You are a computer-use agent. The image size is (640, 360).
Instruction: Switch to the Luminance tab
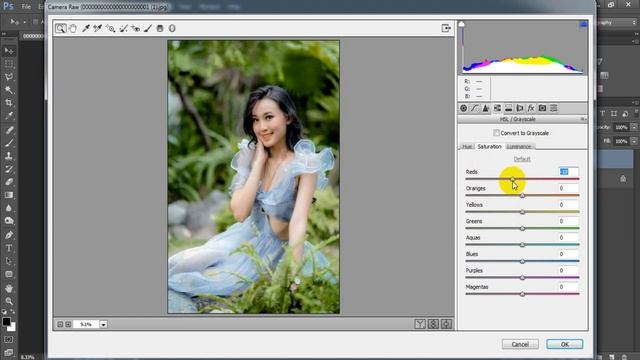[519, 147]
